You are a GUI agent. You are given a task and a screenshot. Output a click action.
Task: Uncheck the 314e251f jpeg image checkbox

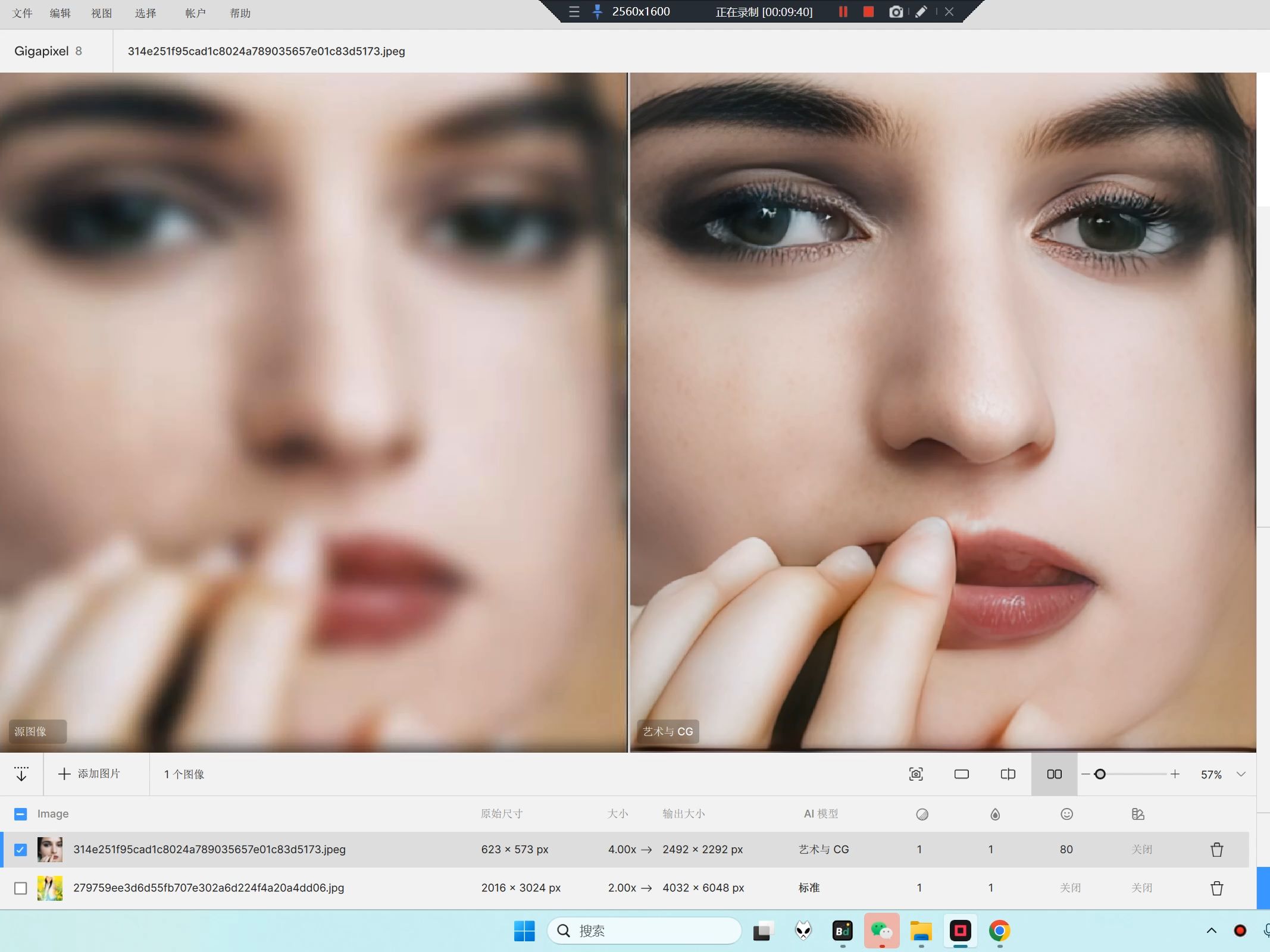[x=20, y=850]
